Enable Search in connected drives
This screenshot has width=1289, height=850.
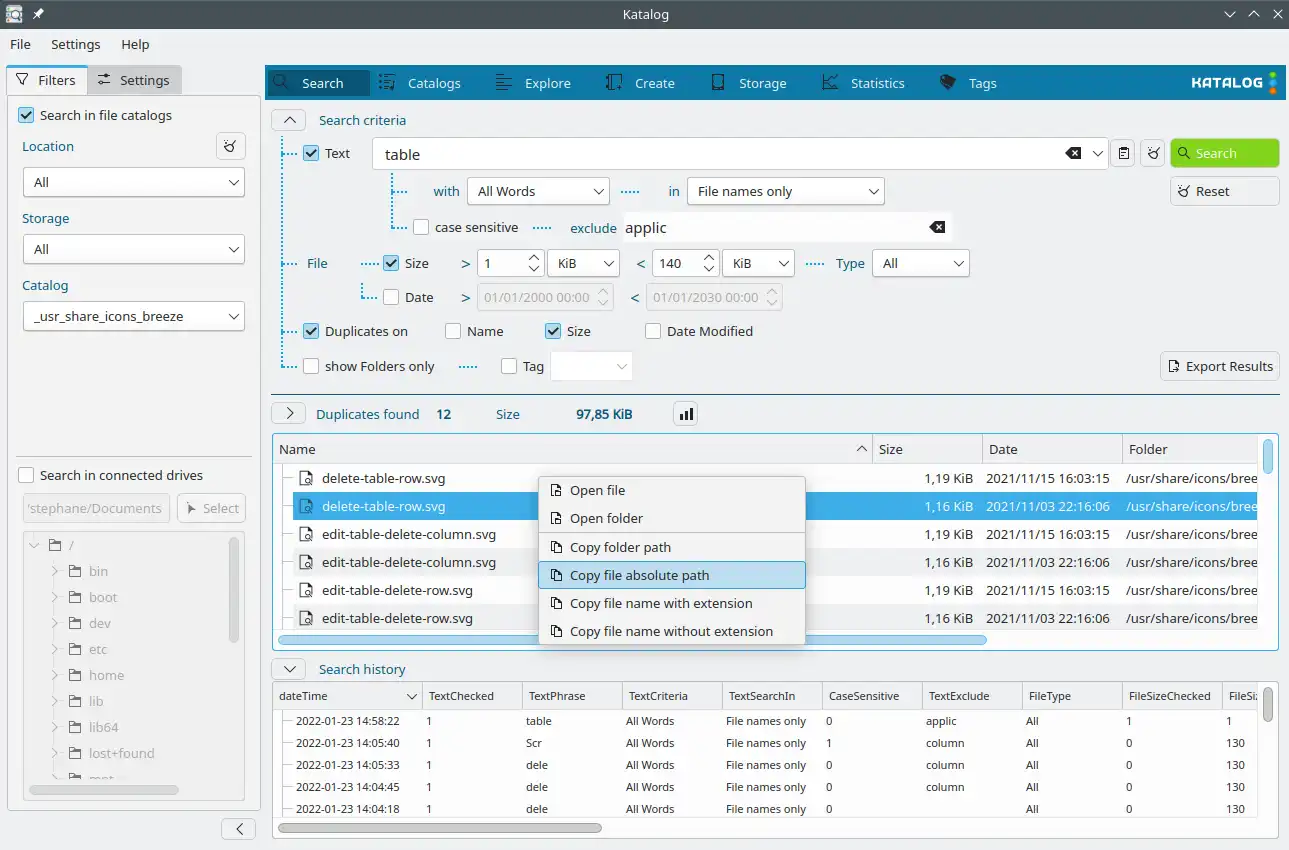click(27, 475)
